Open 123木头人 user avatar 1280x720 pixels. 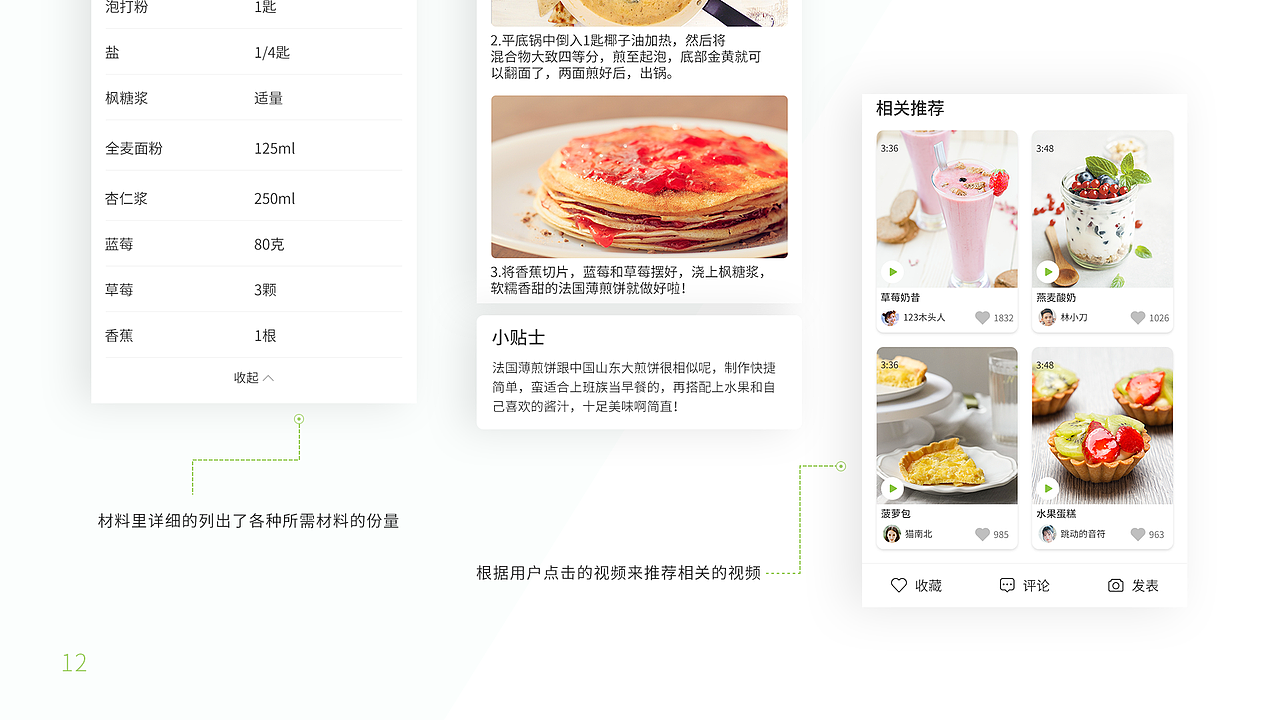click(890, 317)
